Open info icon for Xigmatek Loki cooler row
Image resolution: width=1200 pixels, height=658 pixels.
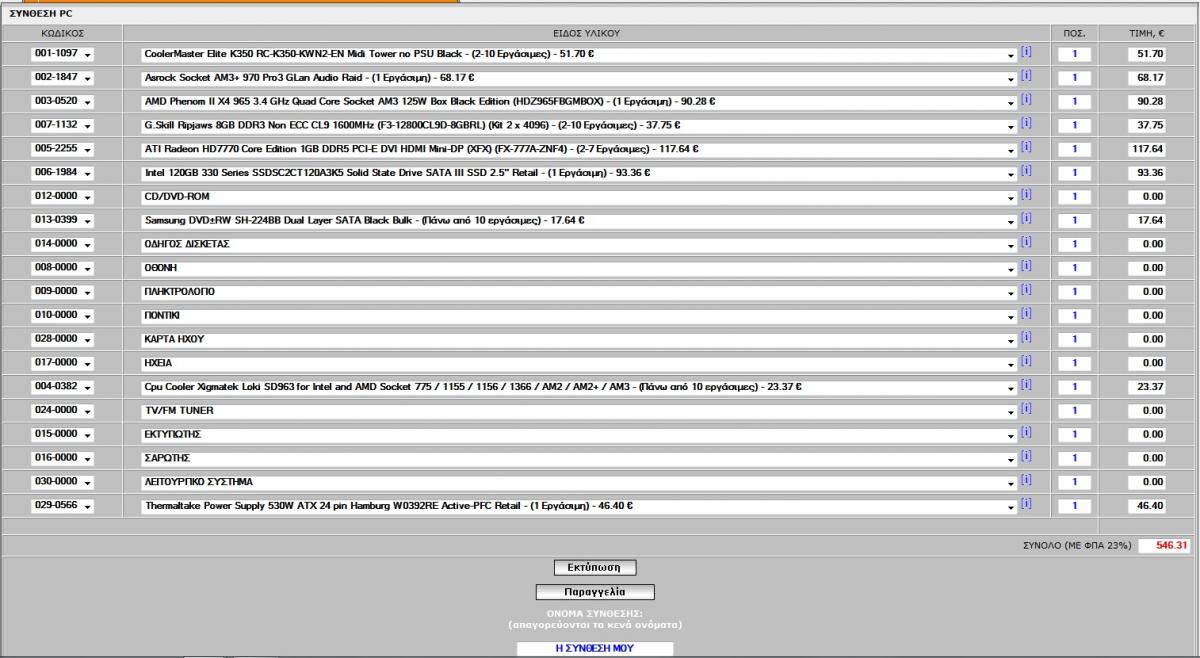[x=1026, y=386]
